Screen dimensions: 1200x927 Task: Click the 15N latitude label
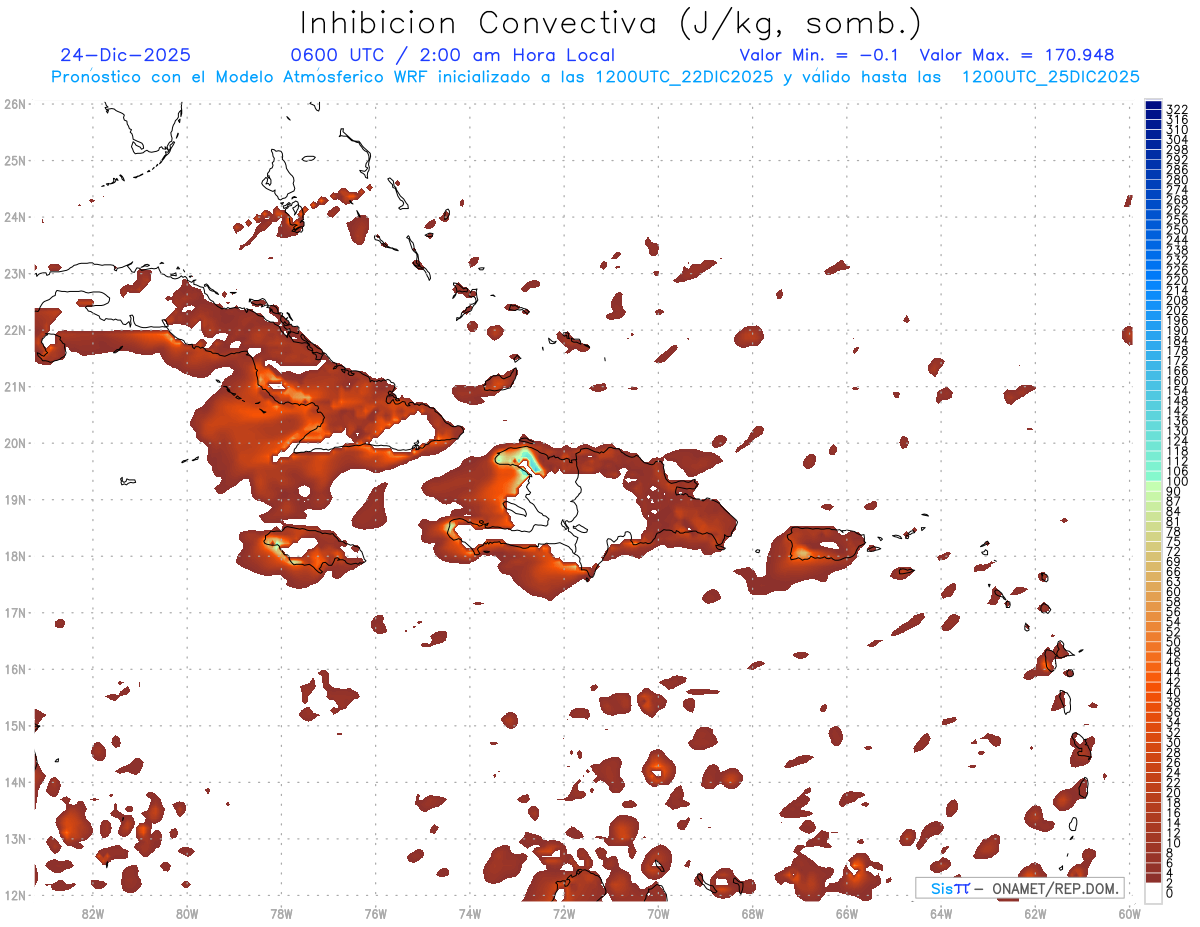[x=15, y=725]
